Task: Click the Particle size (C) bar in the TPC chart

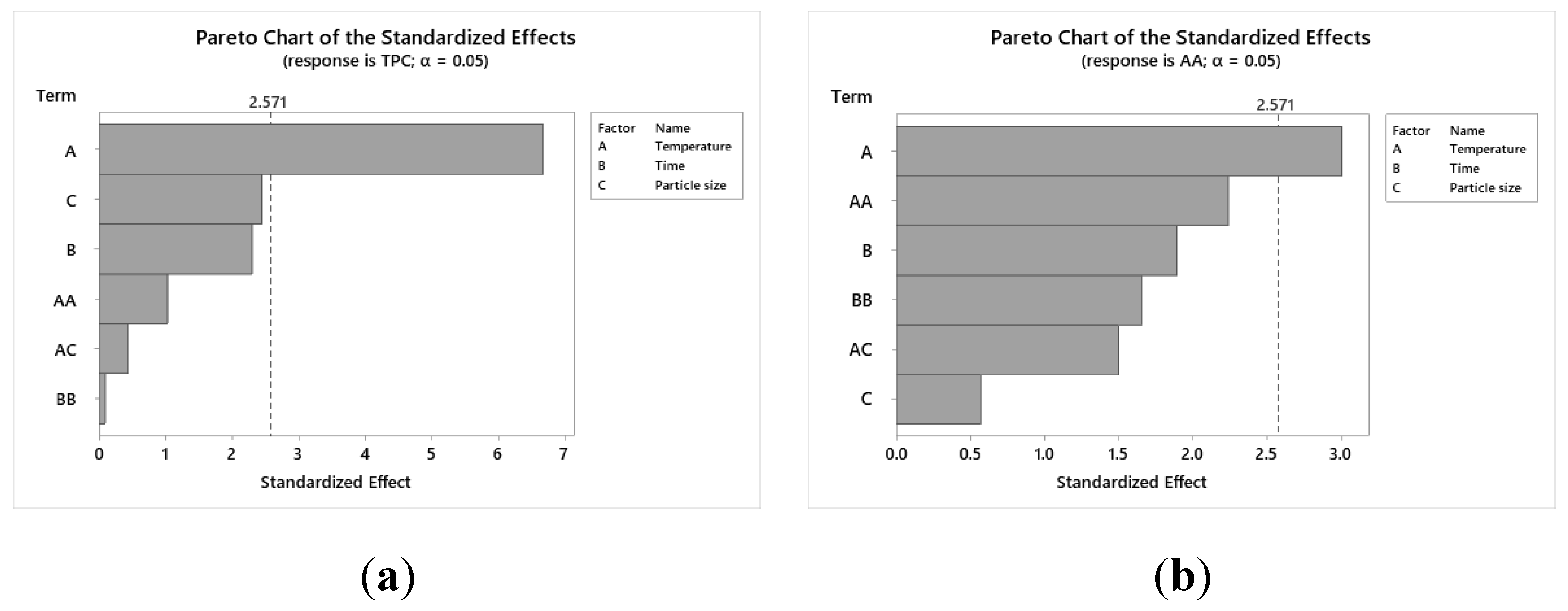Action: click(x=180, y=200)
